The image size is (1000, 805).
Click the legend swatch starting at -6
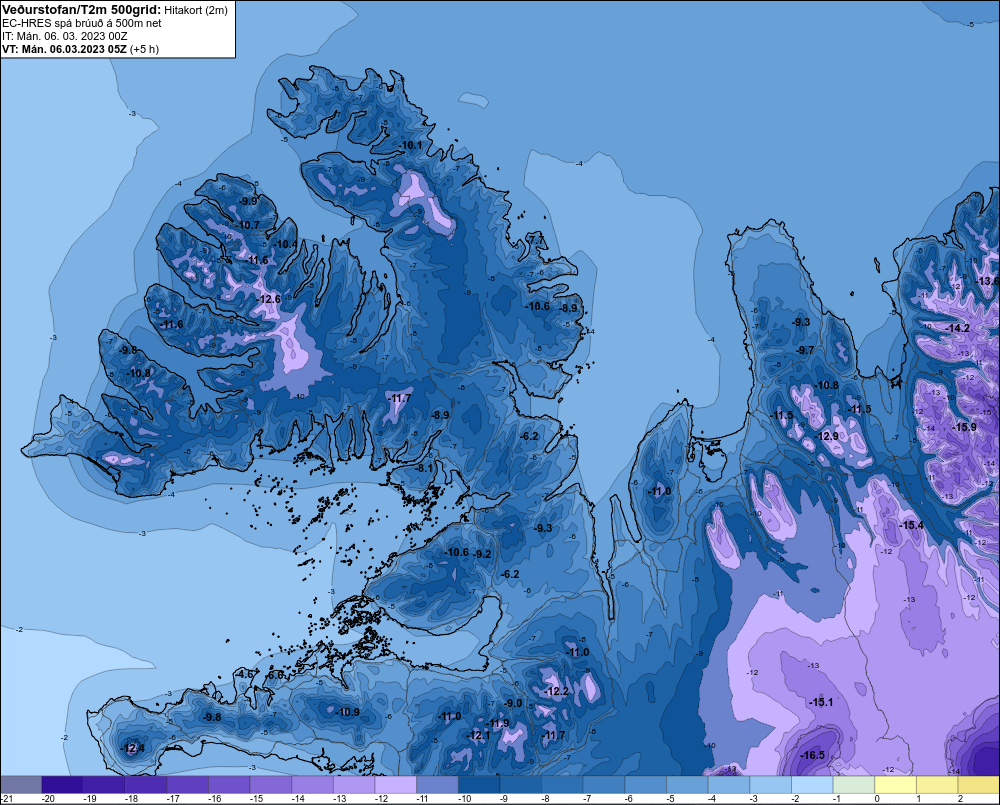[x=645, y=784]
